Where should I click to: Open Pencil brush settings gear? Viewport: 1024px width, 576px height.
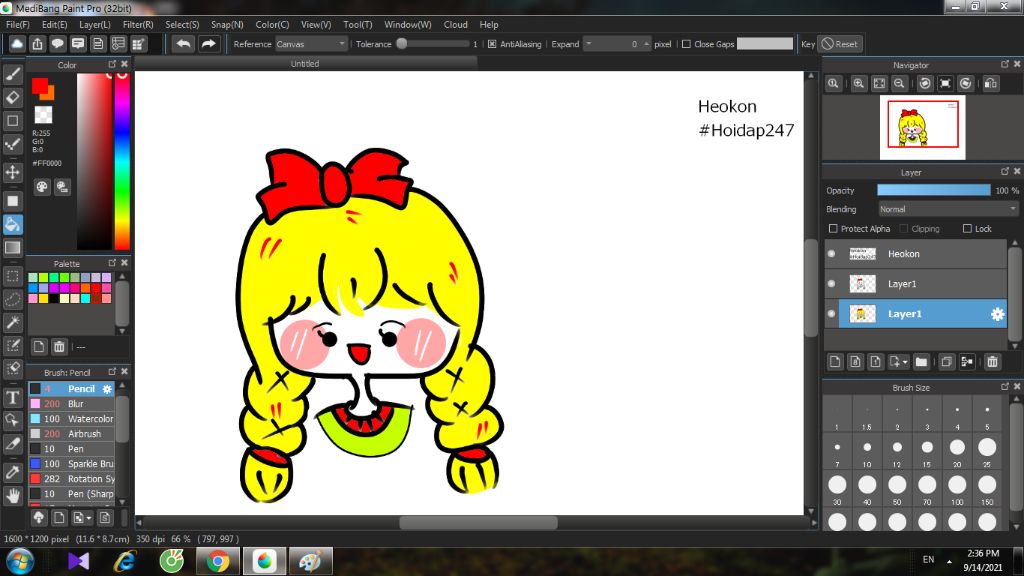tap(107, 389)
